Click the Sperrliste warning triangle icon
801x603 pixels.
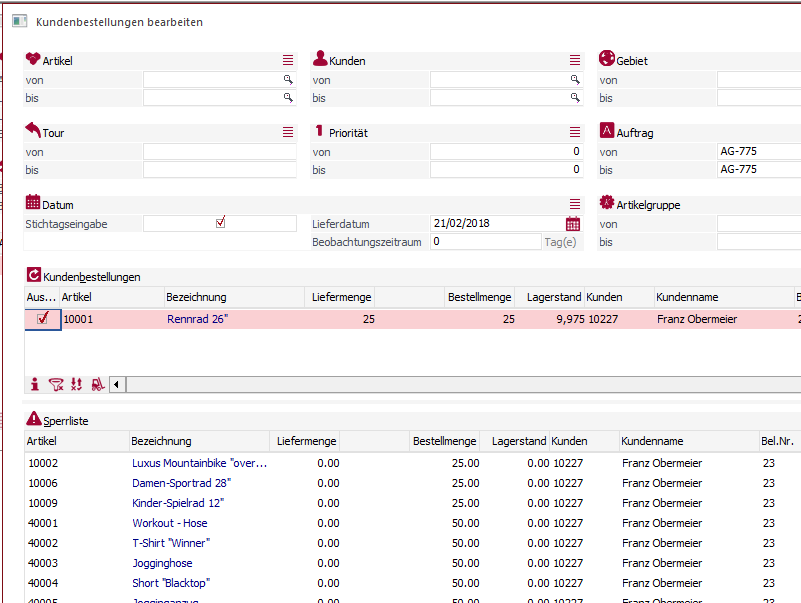(x=33, y=420)
